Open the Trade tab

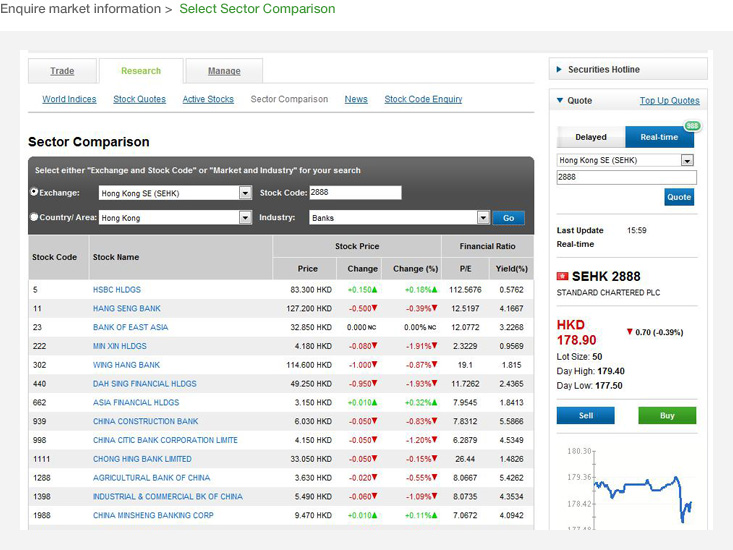pyautogui.click(x=62, y=71)
